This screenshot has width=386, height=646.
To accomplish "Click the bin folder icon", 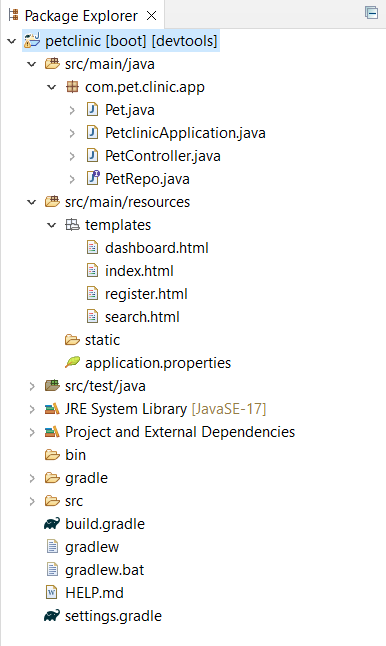I will click(52, 455).
